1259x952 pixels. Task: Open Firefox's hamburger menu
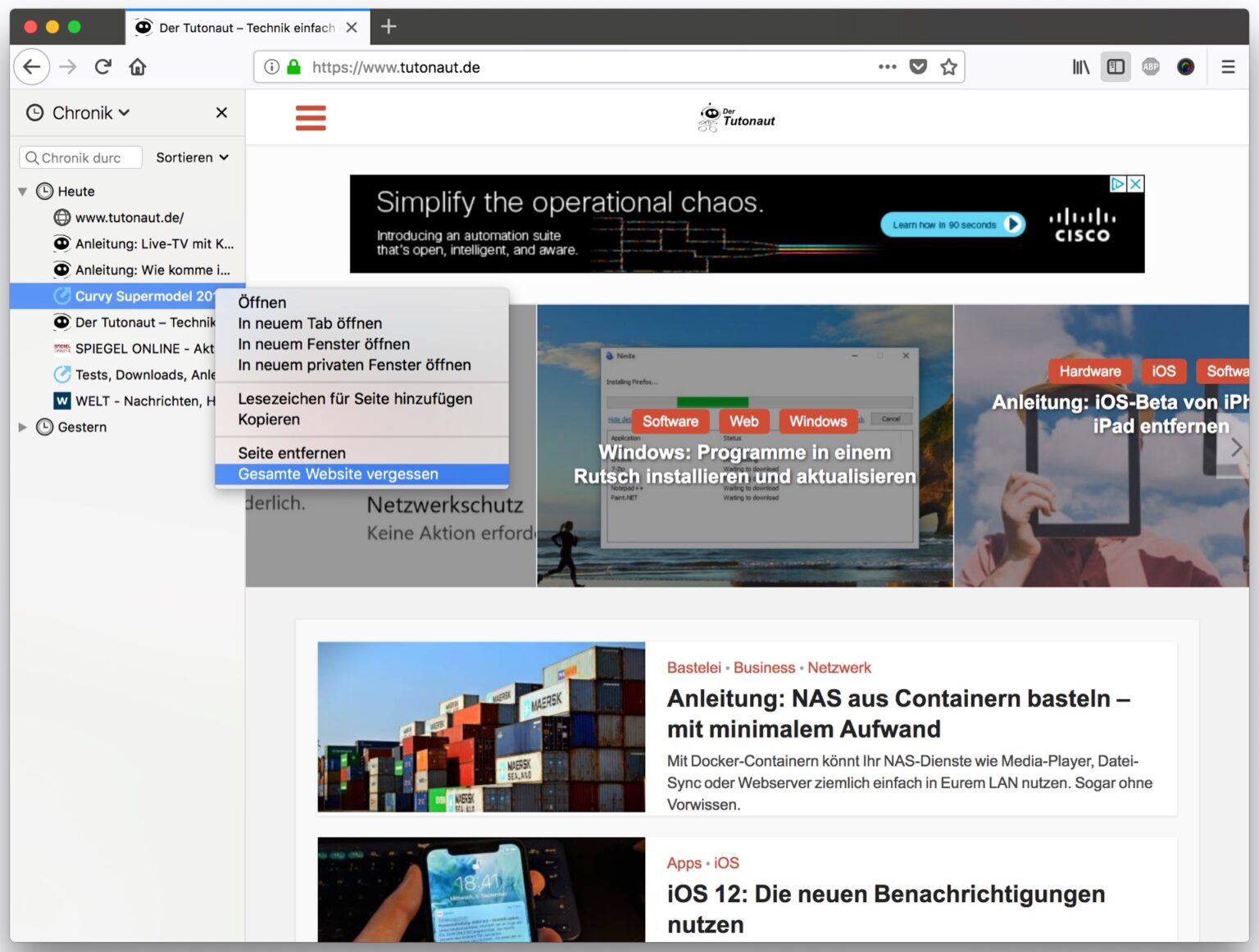(1228, 67)
